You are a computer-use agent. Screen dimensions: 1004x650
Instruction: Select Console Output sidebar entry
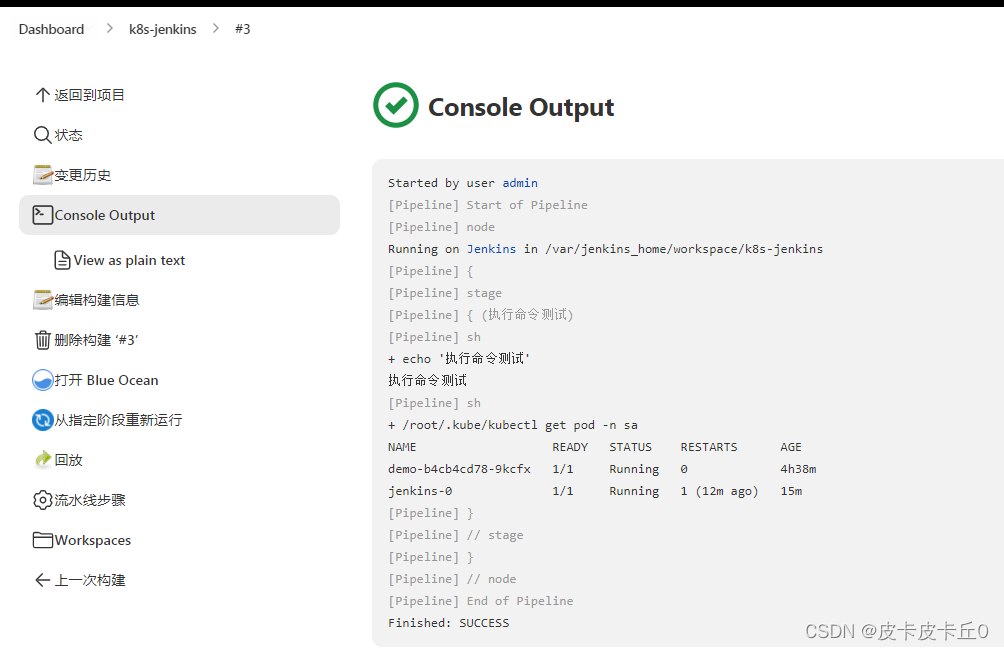(179, 215)
